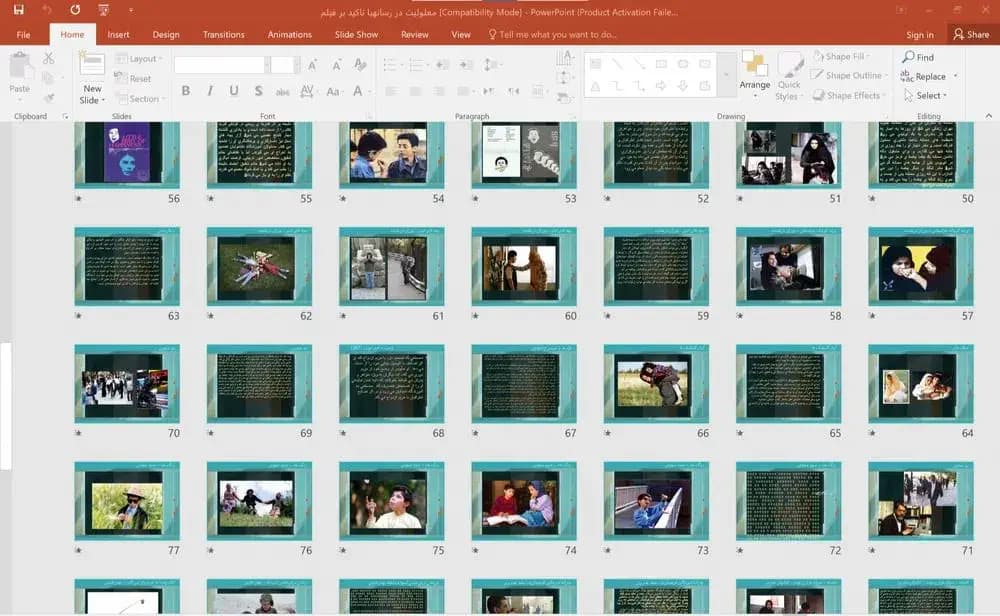The image size is (1000, 616).
Task: Switch to the Transitions tab
Action: coord(223,34)
